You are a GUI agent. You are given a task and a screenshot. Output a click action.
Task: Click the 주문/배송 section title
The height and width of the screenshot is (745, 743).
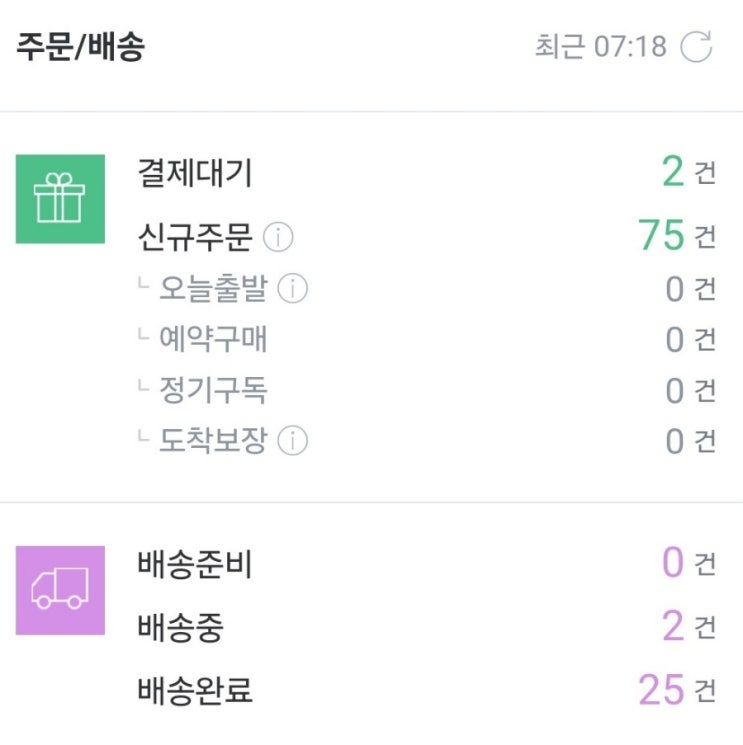point(80,47)
